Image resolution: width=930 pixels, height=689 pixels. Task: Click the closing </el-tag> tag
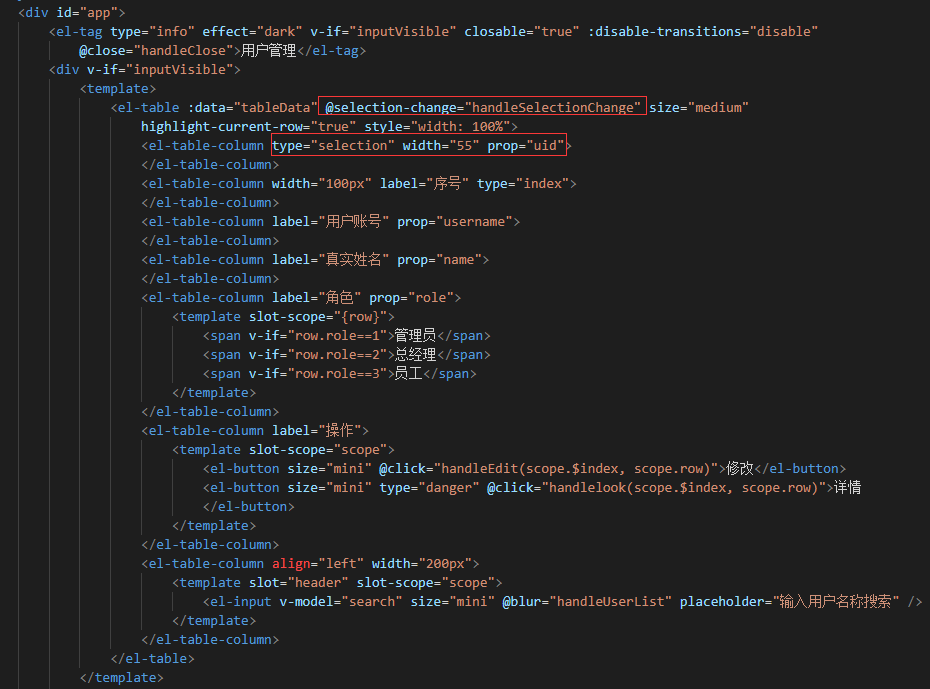pos(332,50)
